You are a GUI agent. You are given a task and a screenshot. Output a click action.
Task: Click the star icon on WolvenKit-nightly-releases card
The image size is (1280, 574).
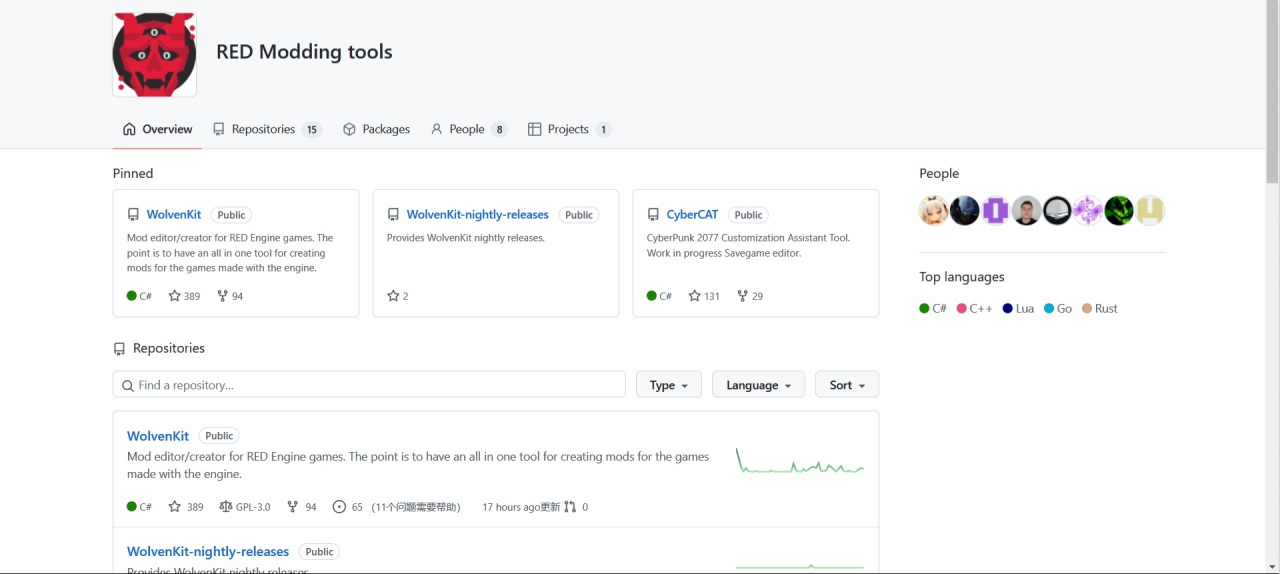coord(393,296)
